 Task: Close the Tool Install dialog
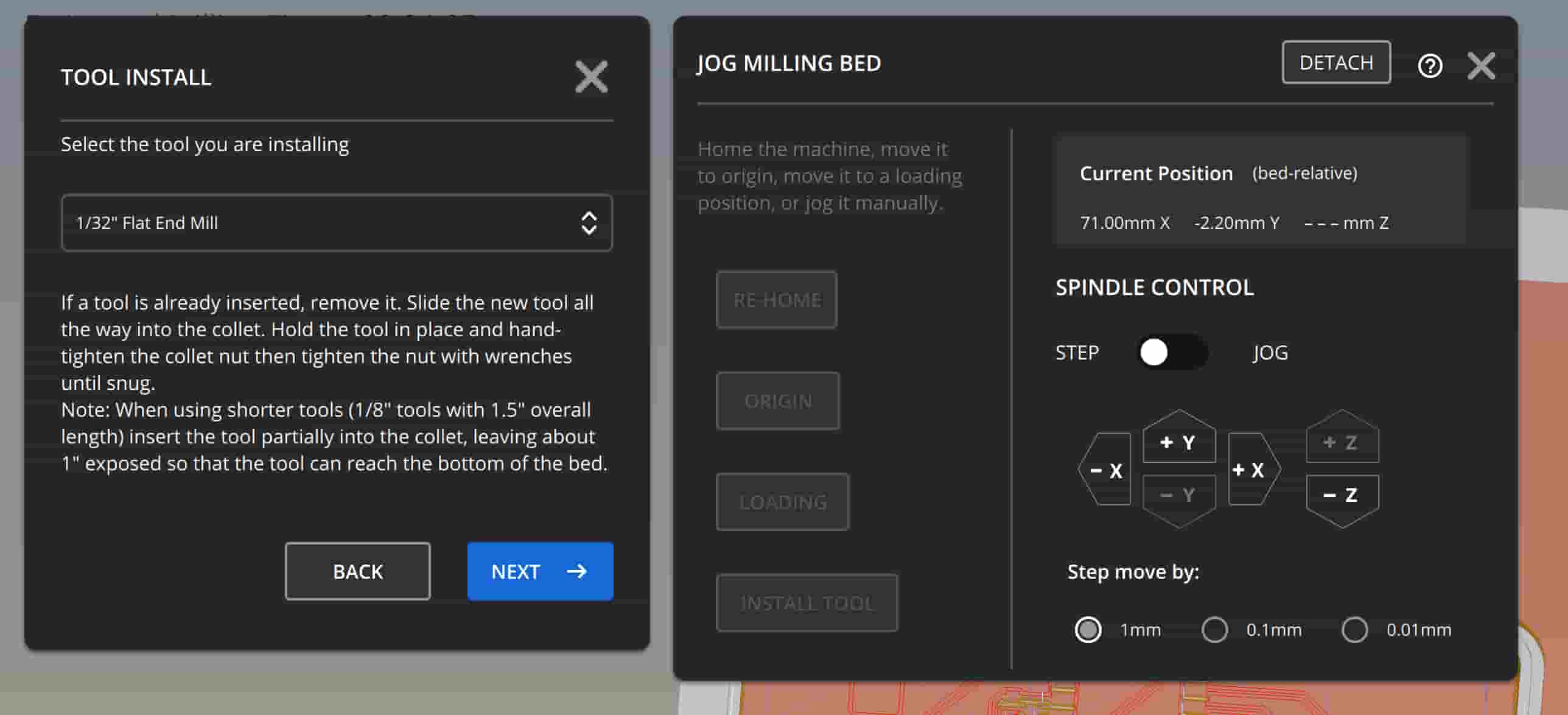[x=591, y=77]
